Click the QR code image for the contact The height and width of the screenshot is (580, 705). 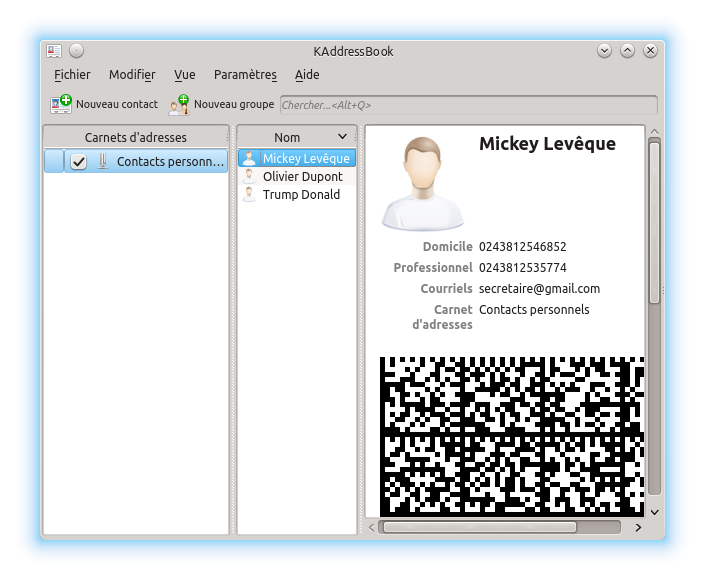point(510,435)
